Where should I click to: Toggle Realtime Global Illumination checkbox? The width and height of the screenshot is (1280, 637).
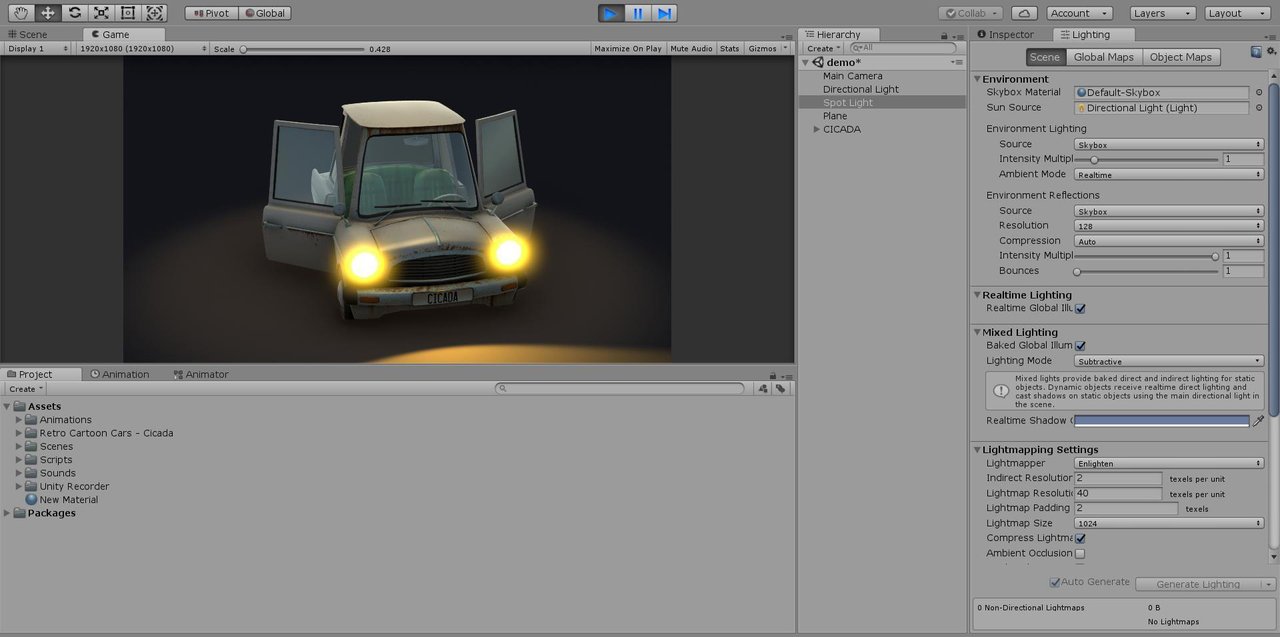[1080, 309]
